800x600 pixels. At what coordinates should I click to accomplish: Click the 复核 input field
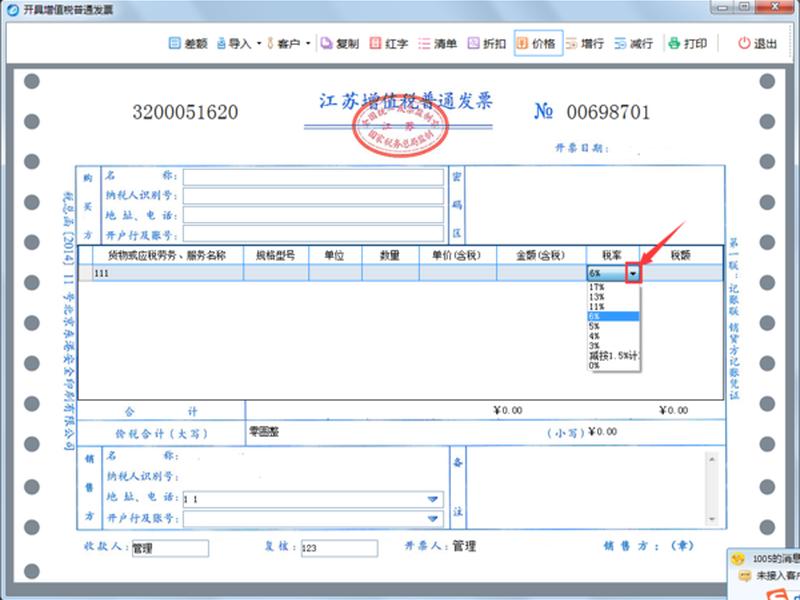point(339,548)
